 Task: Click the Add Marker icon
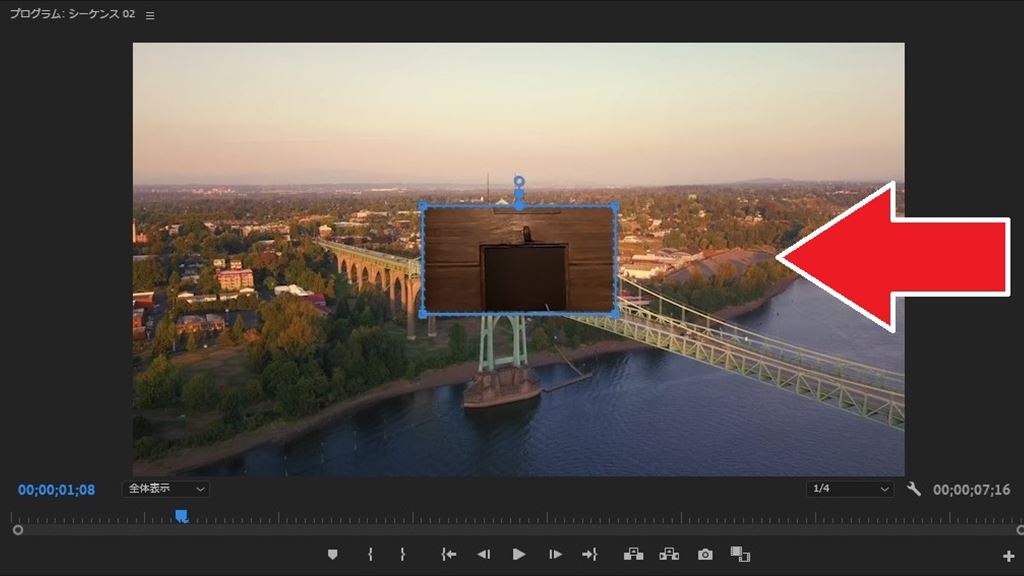click(x=333, y=554)
